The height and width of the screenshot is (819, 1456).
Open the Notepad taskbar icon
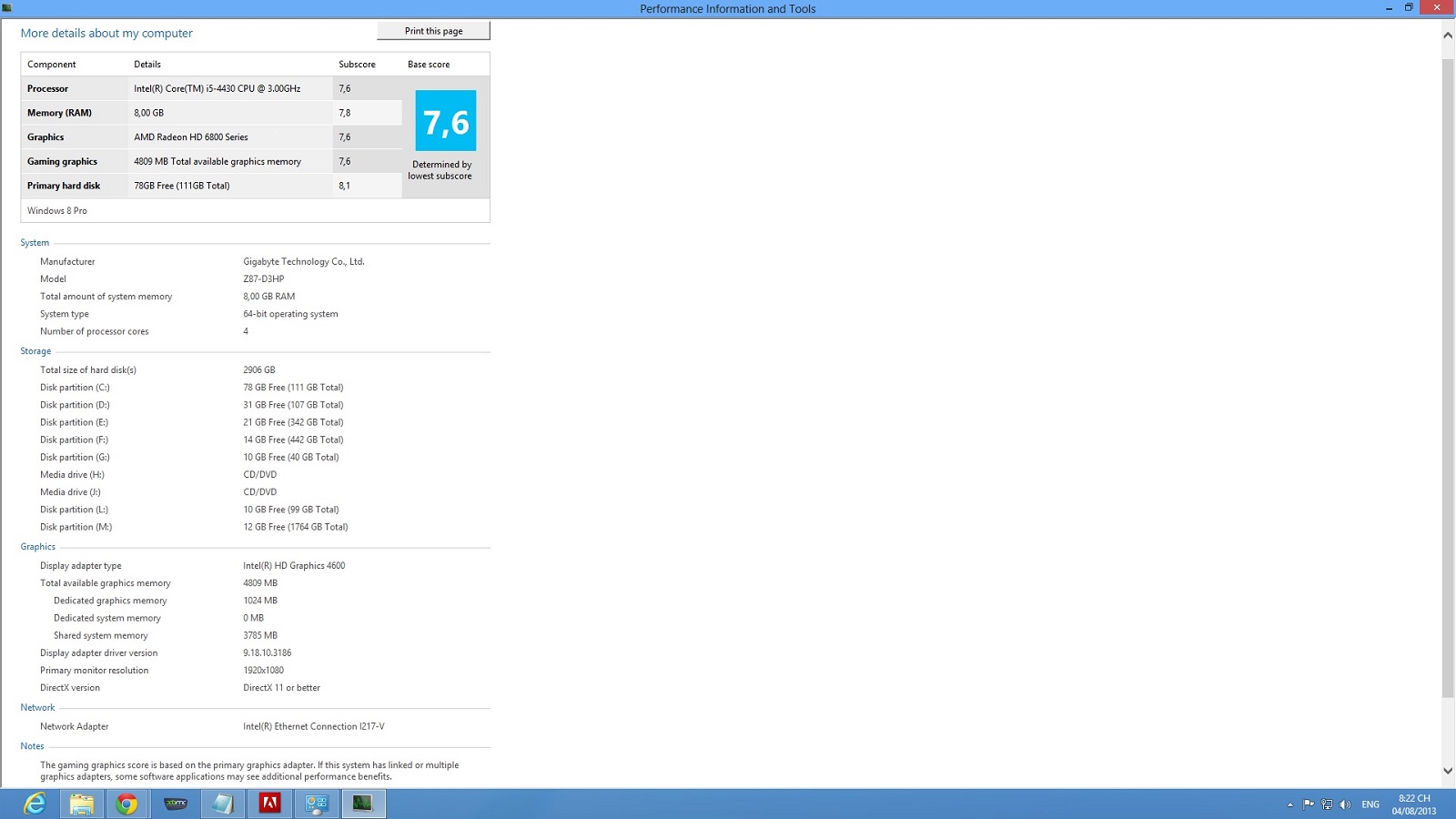click(222, 804)
